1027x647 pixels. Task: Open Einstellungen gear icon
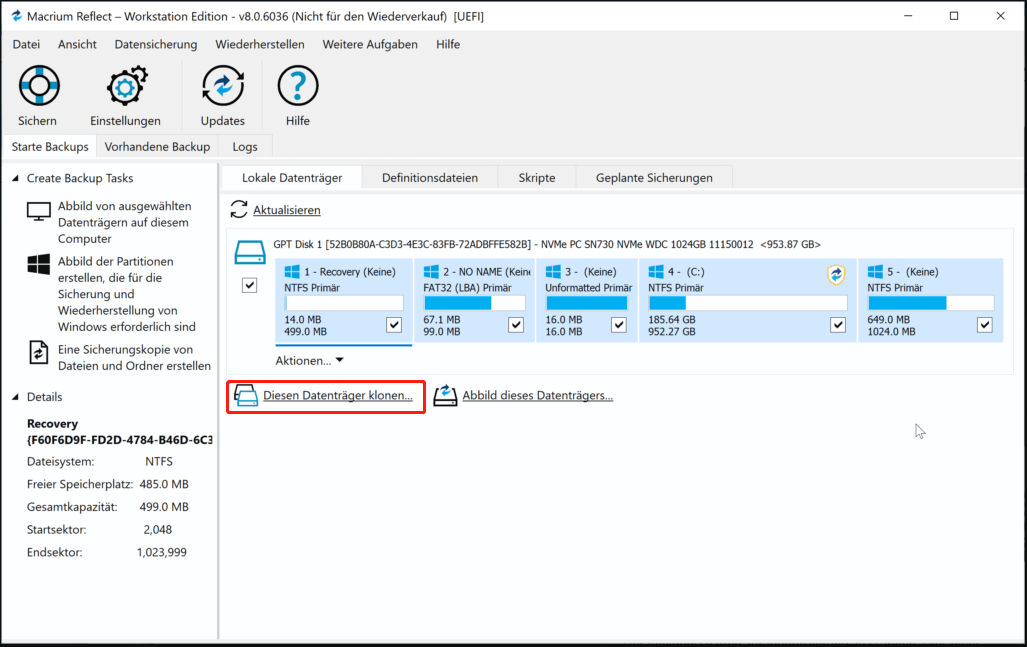[x=126, y=86]
